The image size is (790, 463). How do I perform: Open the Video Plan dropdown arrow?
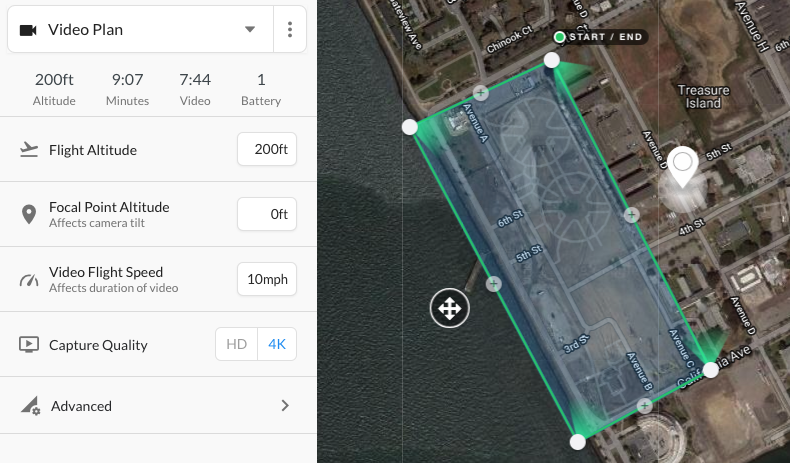[250, 29]
